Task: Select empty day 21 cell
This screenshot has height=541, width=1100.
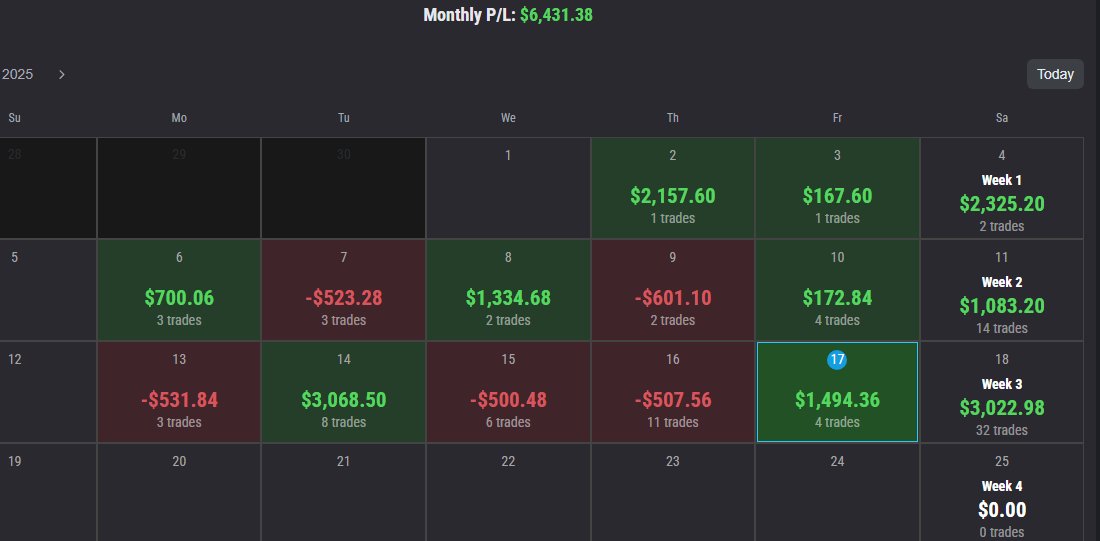Action: (x=344, y=493)
